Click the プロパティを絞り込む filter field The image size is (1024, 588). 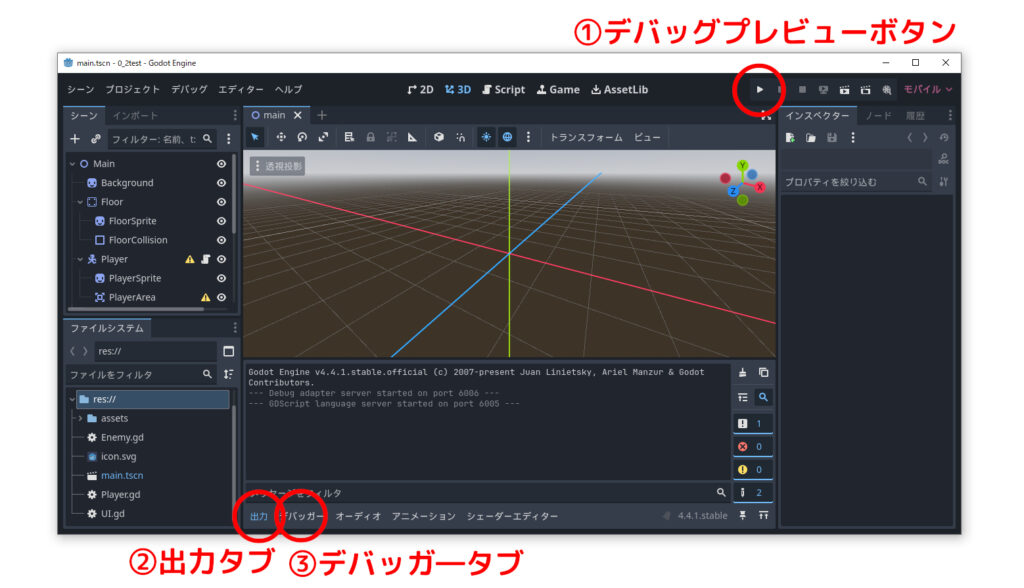coord(850,182)
